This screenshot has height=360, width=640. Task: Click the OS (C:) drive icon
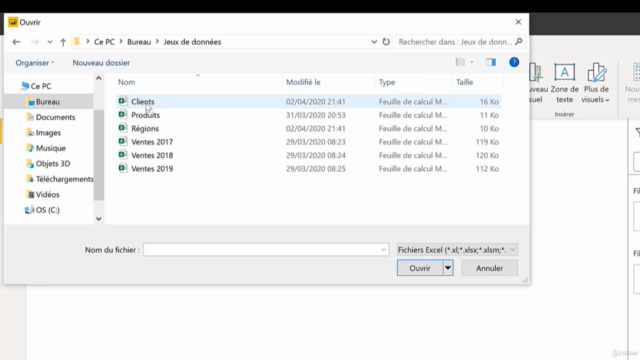(x=29, y=210)
